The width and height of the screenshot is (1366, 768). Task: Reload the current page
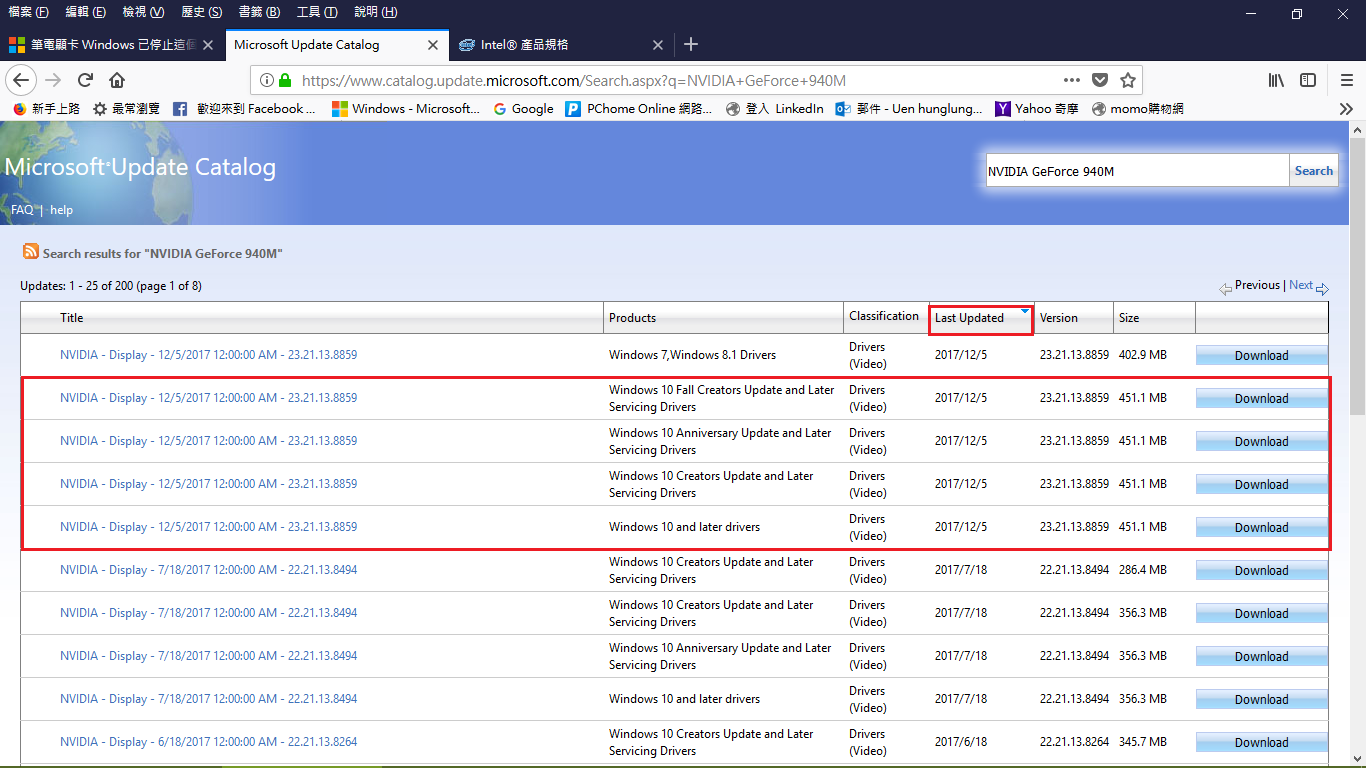(x=85, y=80)
